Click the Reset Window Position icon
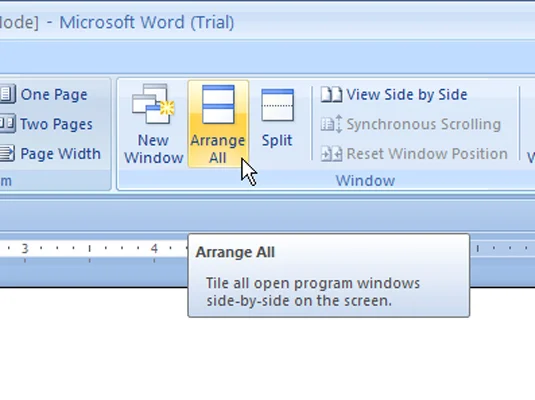The image size is (535, 400). tap(331, 154)
